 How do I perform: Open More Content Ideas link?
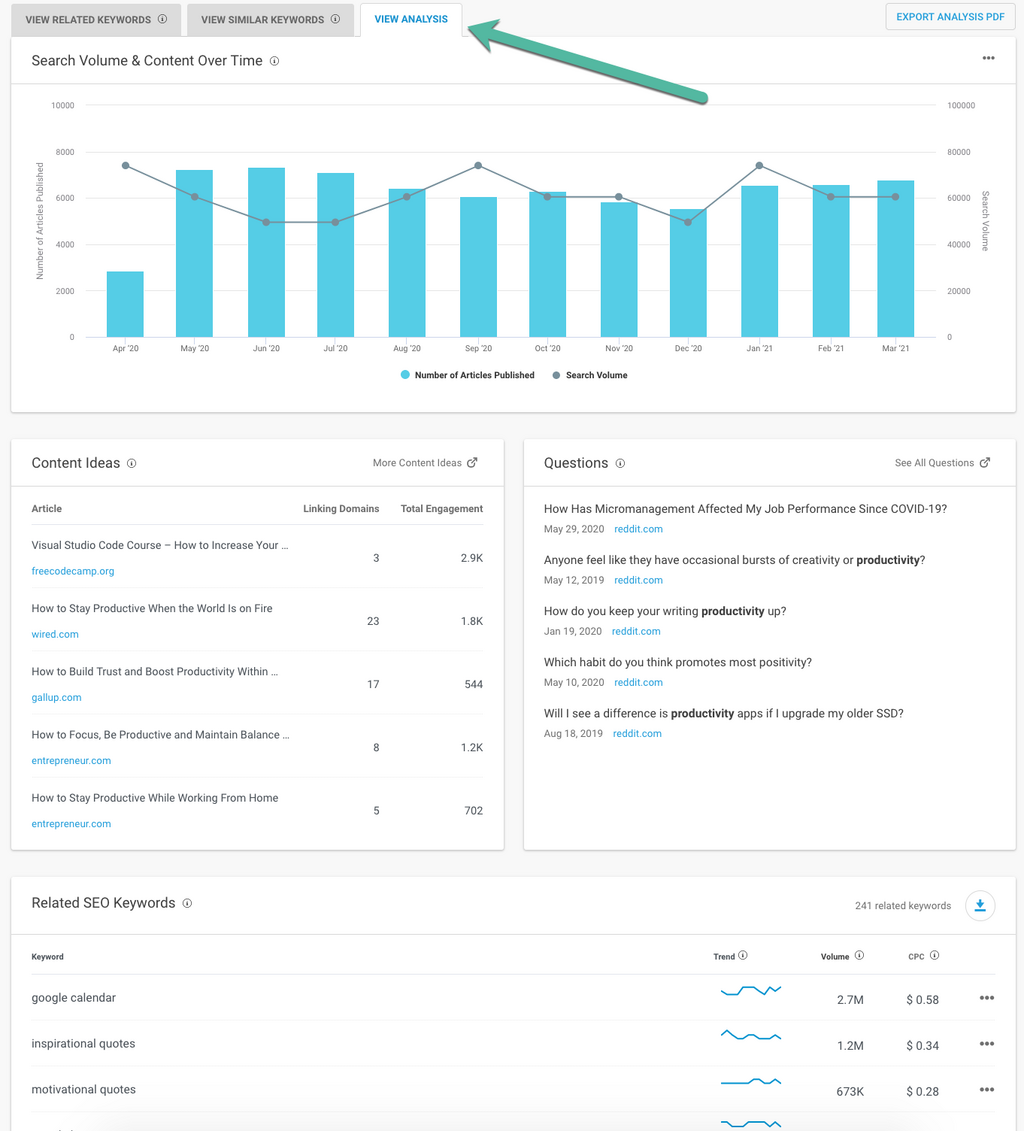[425, 463]
